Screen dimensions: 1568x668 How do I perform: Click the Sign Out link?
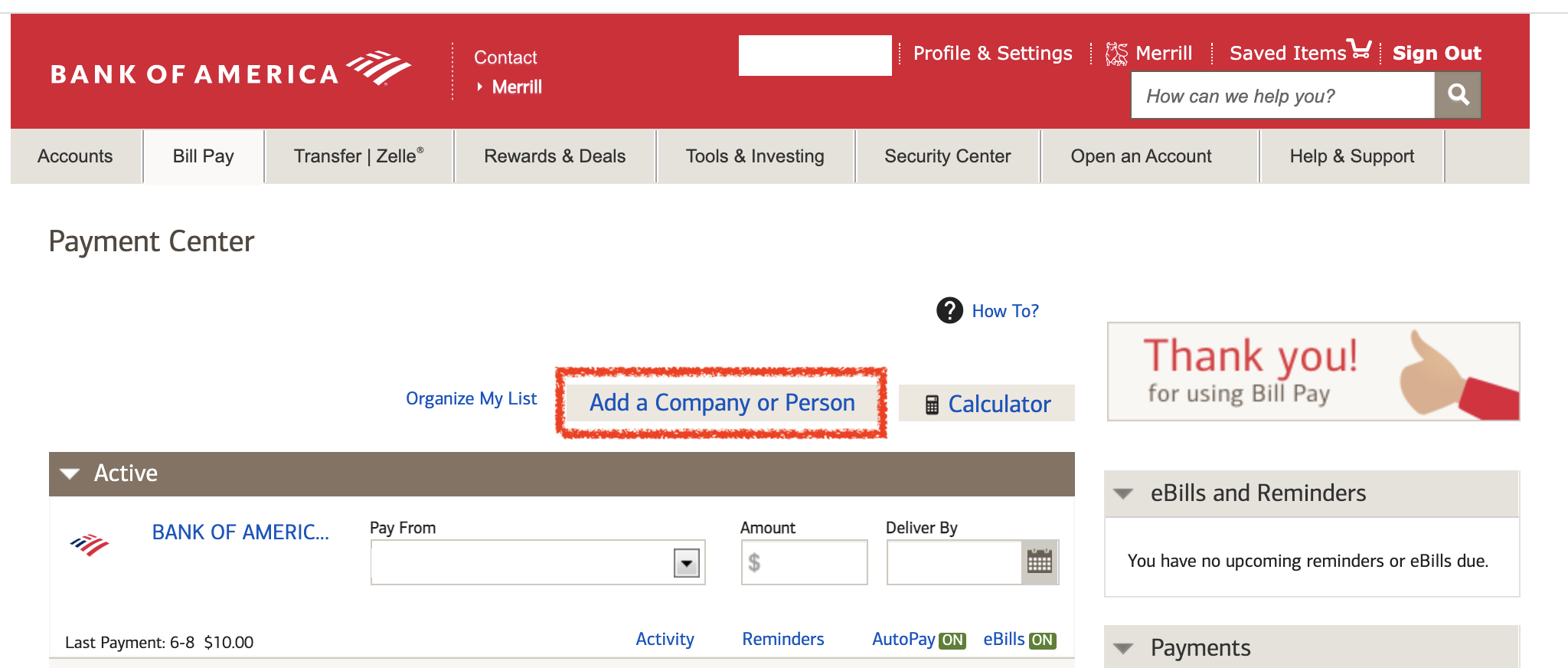(x=1436, y=53)
